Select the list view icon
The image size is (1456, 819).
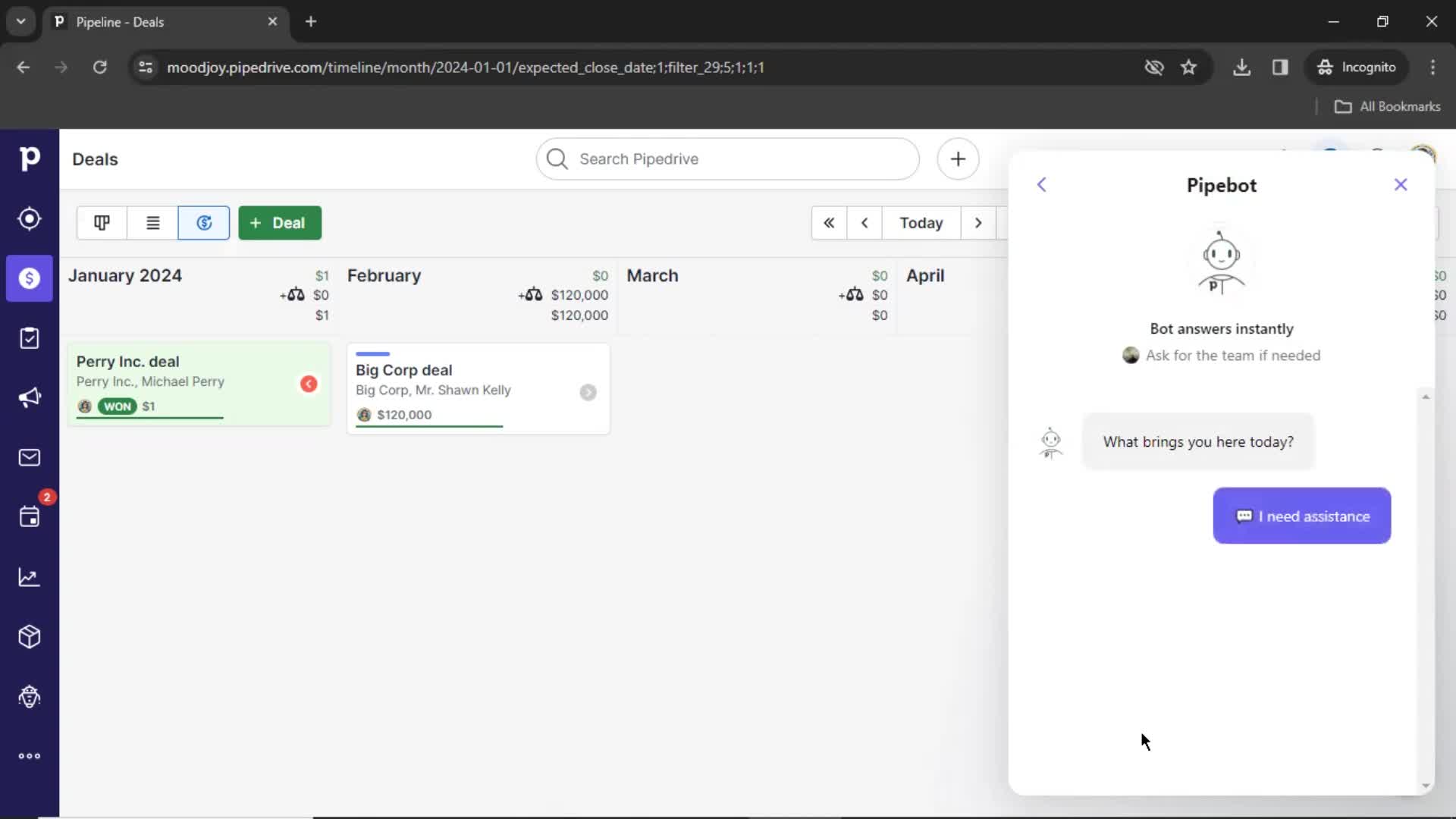[152, 222]
